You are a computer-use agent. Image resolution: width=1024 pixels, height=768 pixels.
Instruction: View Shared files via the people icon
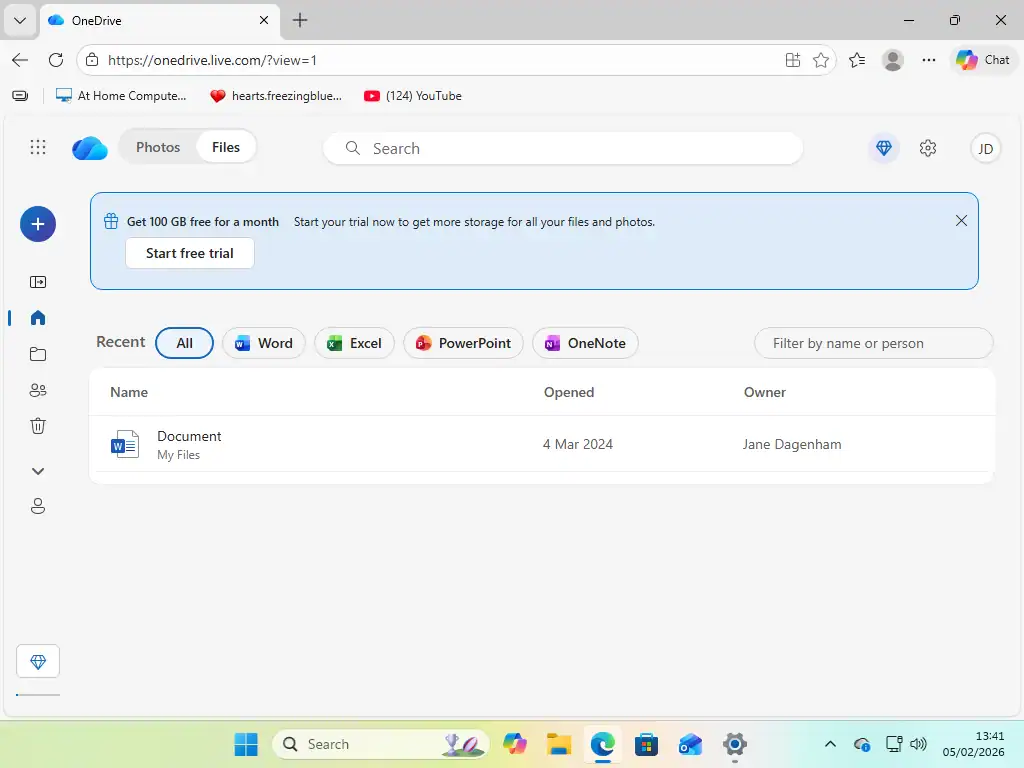click(37, 390)
